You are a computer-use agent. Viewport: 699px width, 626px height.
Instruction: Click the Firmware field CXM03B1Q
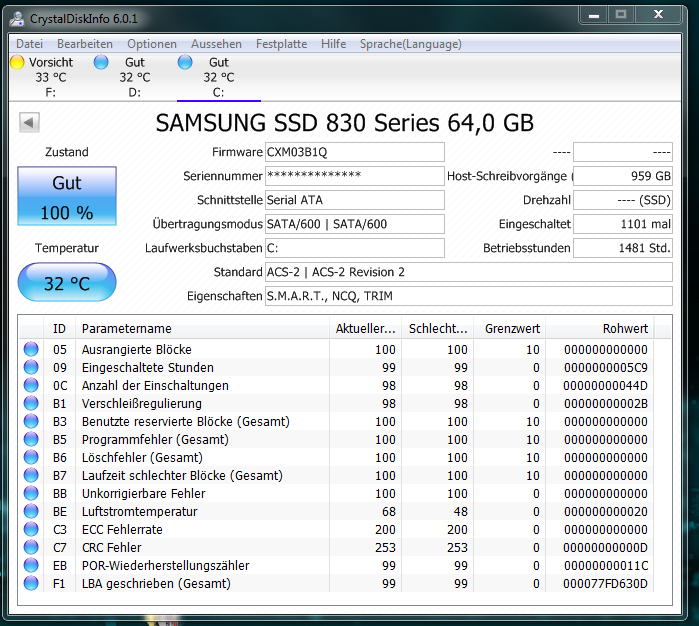355,152
